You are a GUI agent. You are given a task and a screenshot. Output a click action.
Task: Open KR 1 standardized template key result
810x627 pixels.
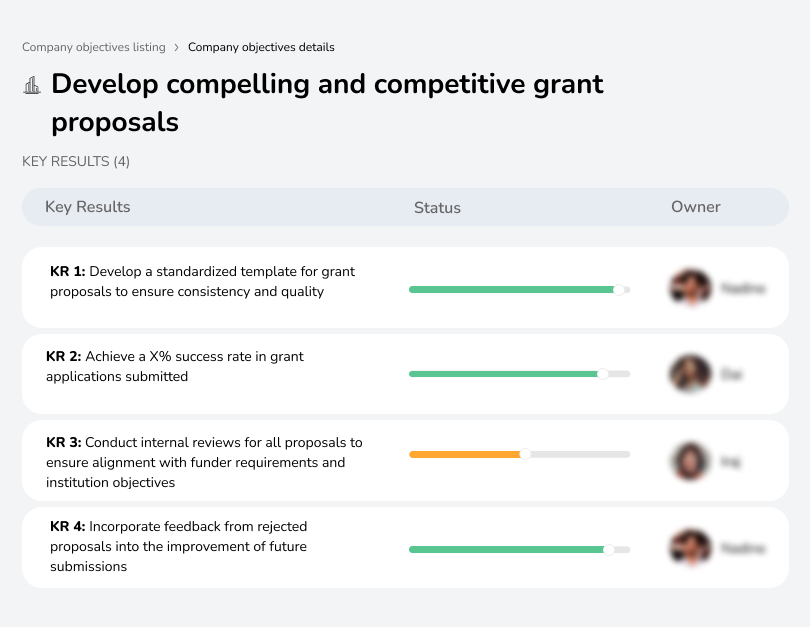(202, 281)
